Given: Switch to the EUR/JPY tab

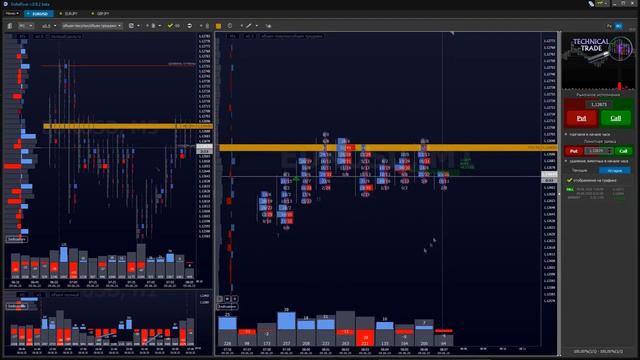Looking at the screenshot, I should tap(69, 13).
